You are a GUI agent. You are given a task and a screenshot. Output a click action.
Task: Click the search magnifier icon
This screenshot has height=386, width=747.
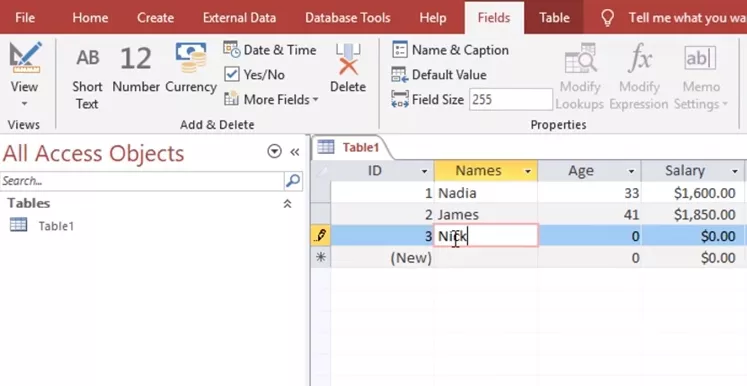(x=293, y=181)
